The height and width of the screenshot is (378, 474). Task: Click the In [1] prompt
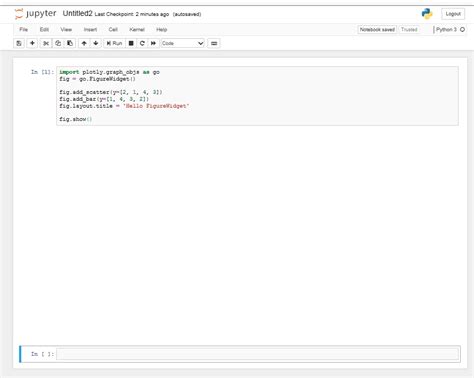(42, 72)
